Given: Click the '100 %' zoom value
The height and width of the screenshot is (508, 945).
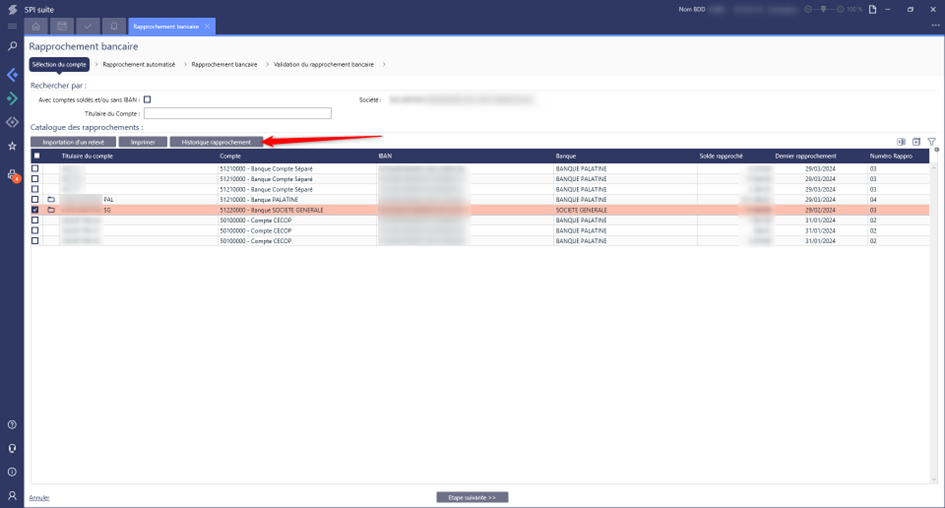Looking at the screenshot, I should (855, 10).
